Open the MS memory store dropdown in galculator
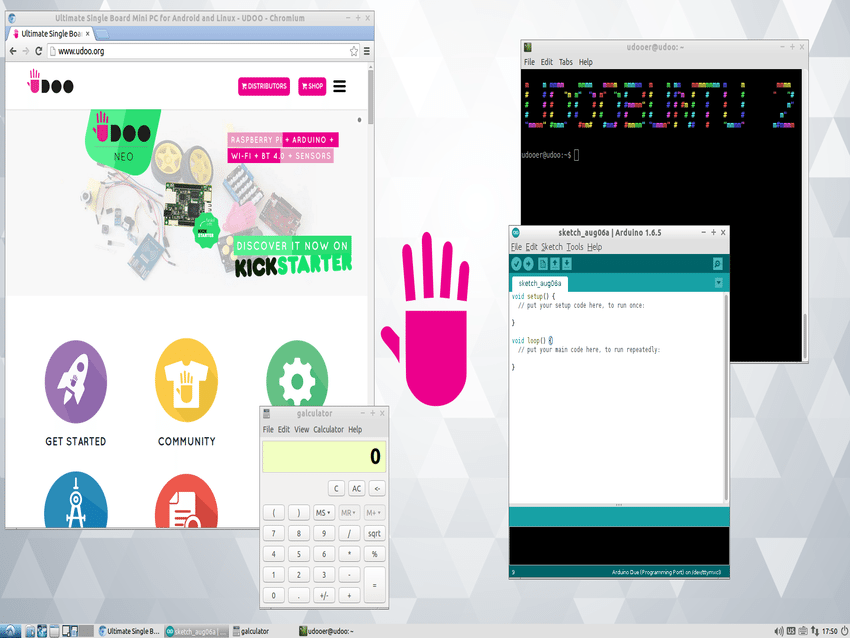 (x=323, y=513)
